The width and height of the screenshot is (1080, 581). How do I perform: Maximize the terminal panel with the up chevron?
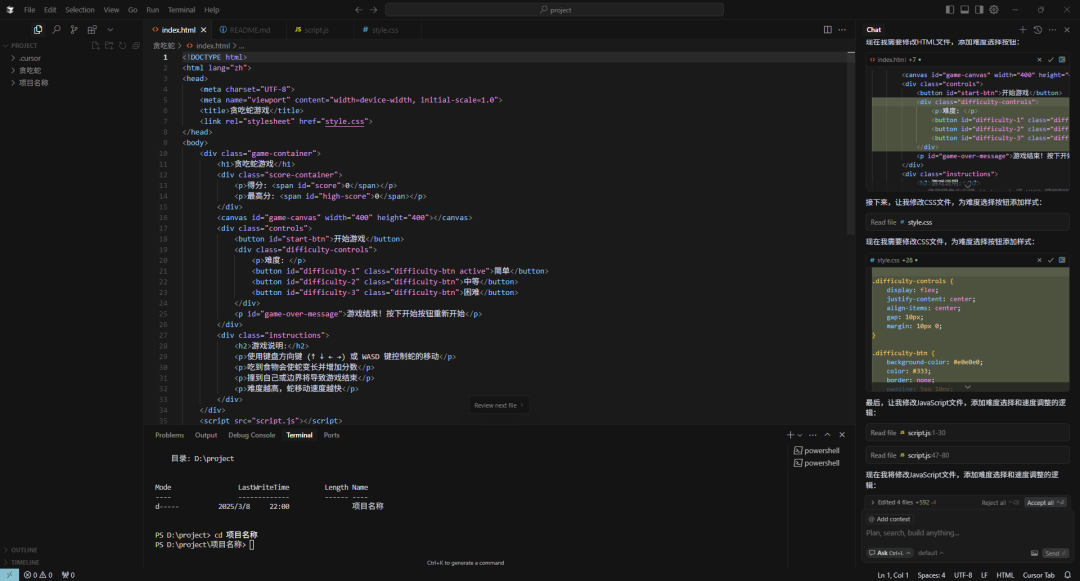827,435
